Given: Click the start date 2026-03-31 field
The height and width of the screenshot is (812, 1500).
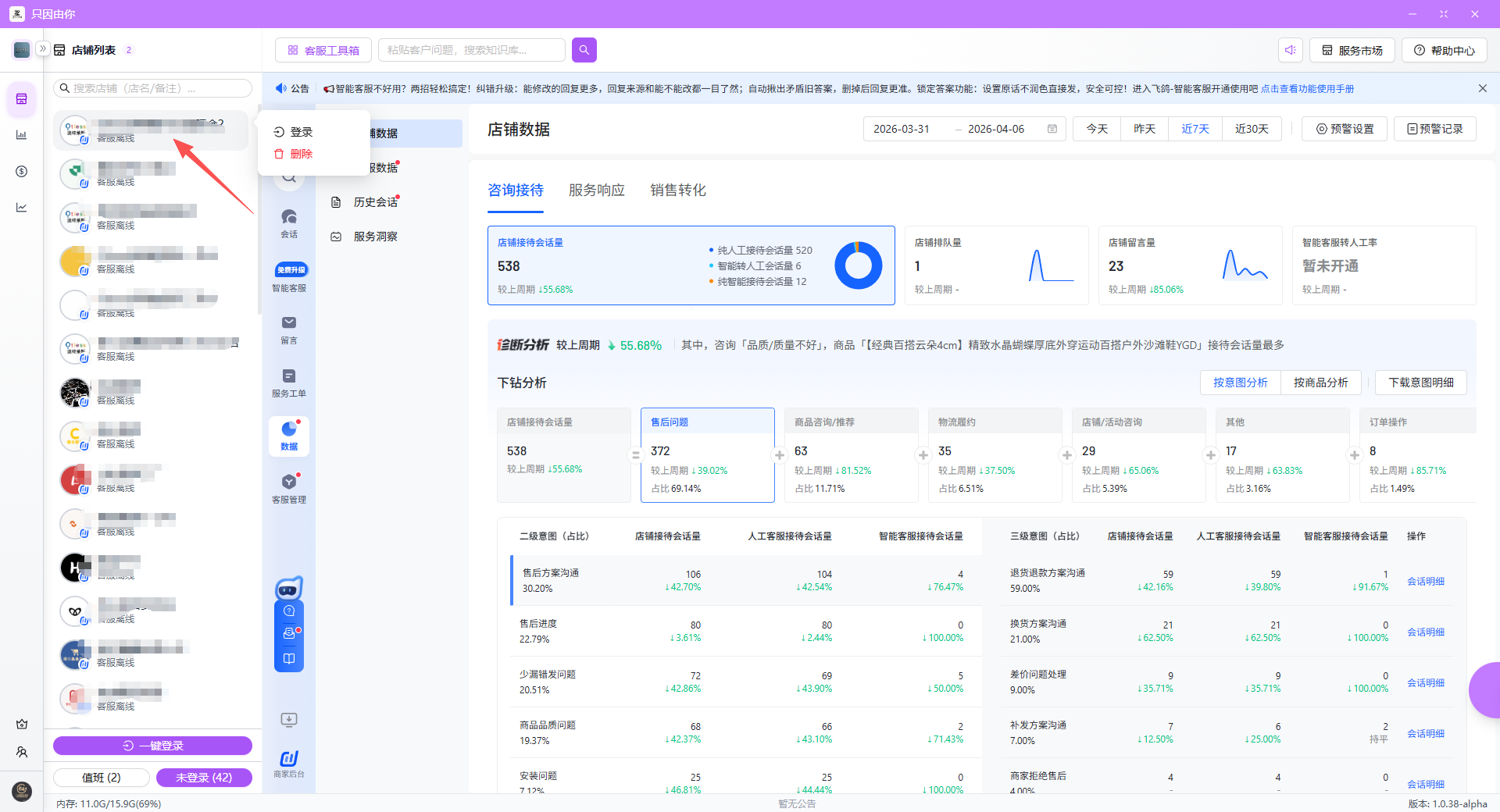Looking at the screenshot, I should tap(902, 129).
